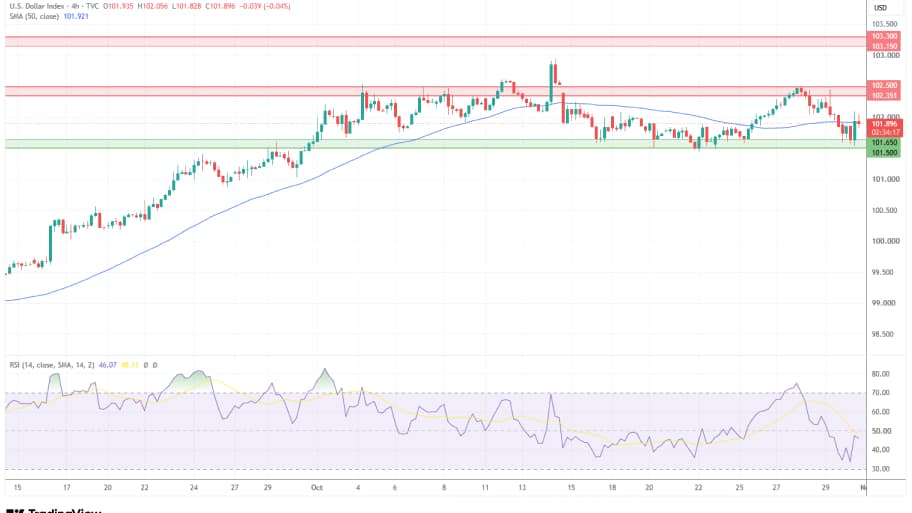This screenshot has height=513, width=912.
Task: Click the 100.500 price axis label
Action: [884, 210]
